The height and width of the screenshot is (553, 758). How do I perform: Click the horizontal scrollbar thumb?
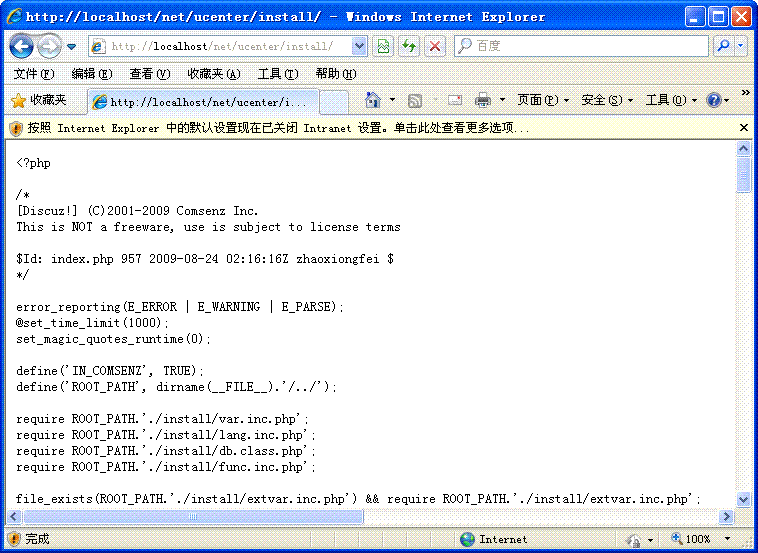tap(193, 517)
